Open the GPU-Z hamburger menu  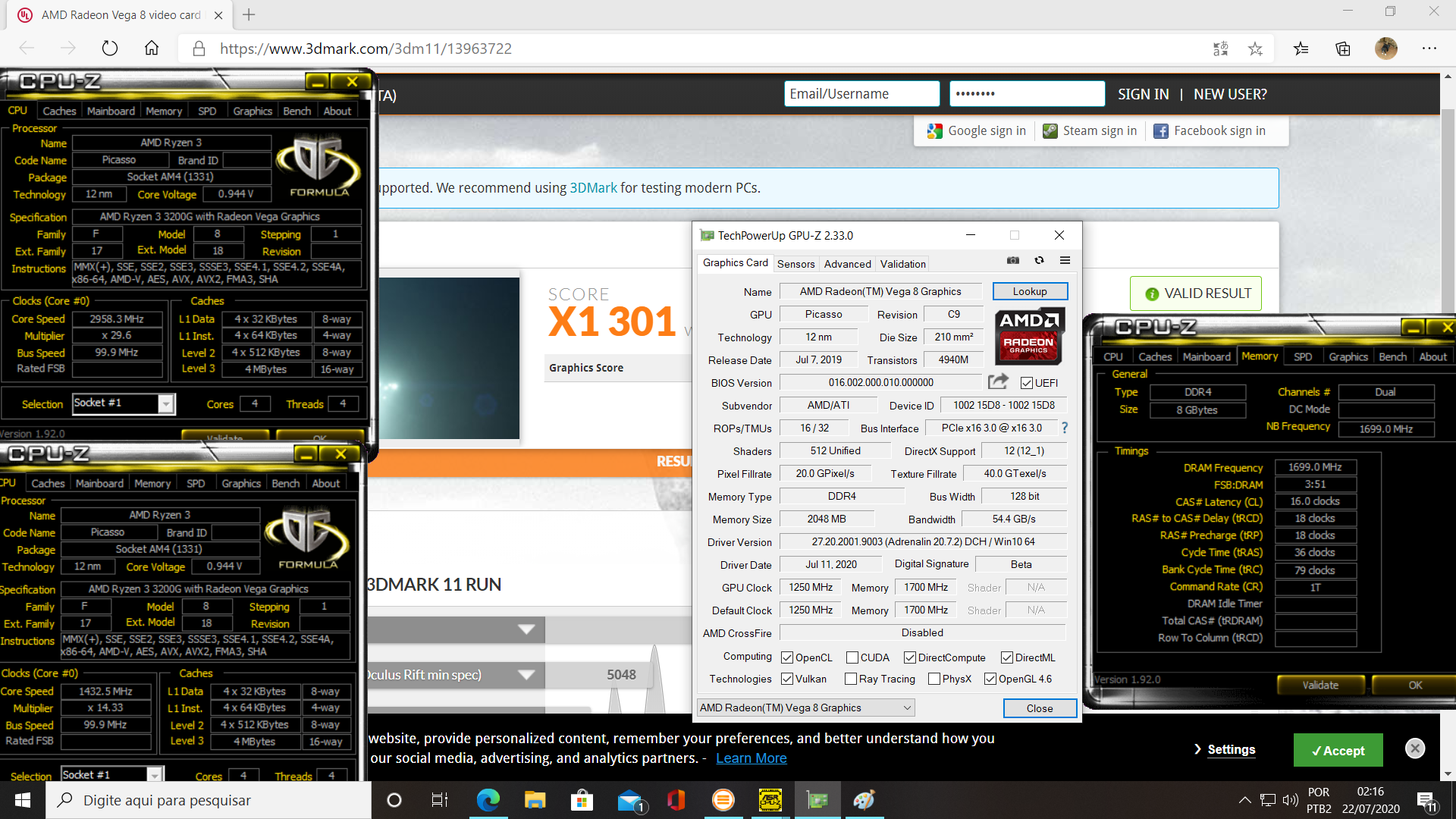pyautogui.click(x=1065, y=261)
